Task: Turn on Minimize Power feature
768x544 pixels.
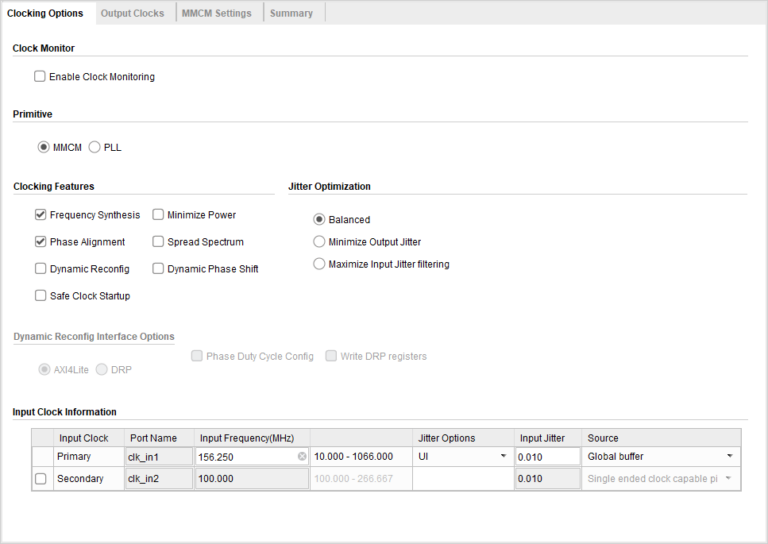Action: tap(158, 215)
